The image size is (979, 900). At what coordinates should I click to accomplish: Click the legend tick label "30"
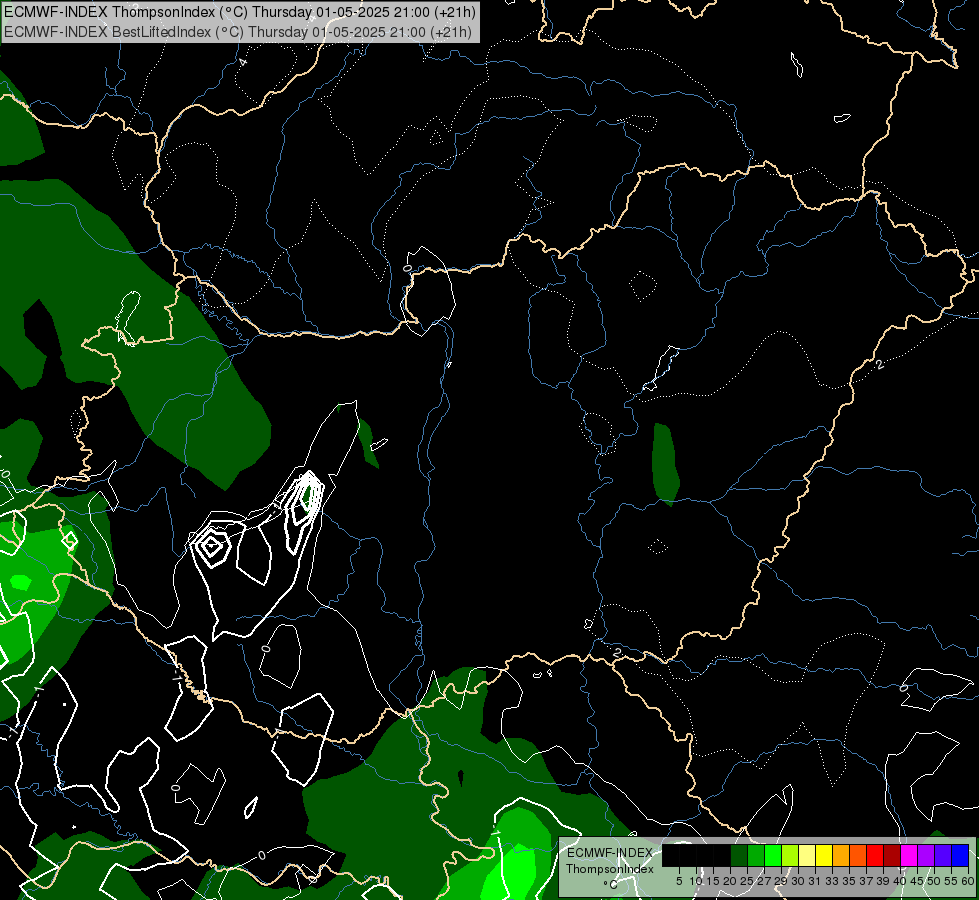(798, 881)
